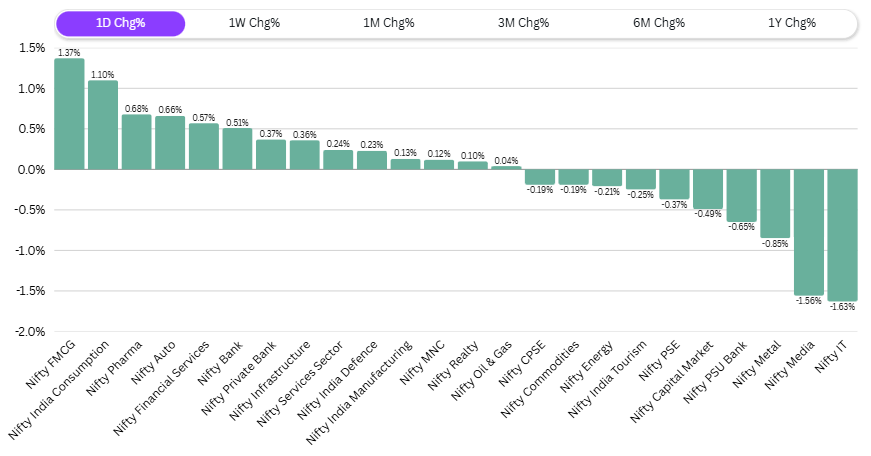
Task: Open the 1M Chg% tab
Action: click(388, 23)
